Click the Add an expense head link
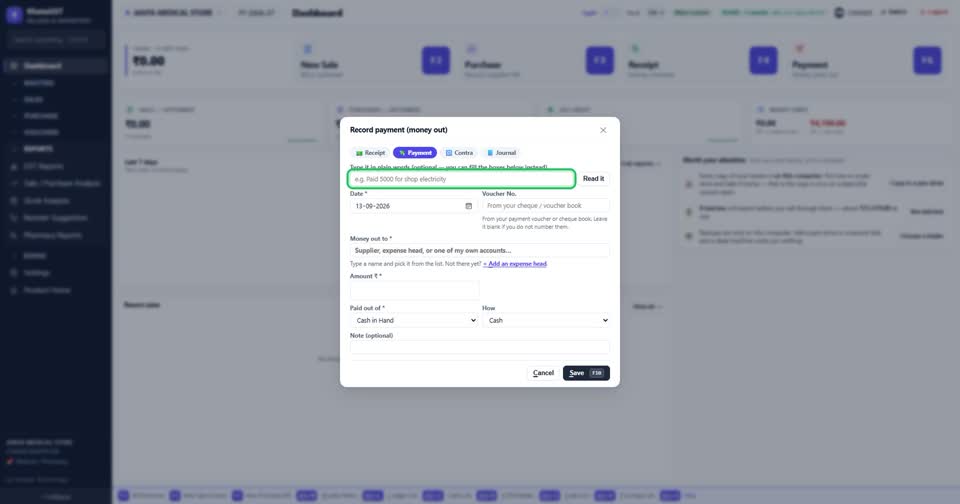Viewport: 960px width, 504px height. pyautogui.click(x=515, y=264)
